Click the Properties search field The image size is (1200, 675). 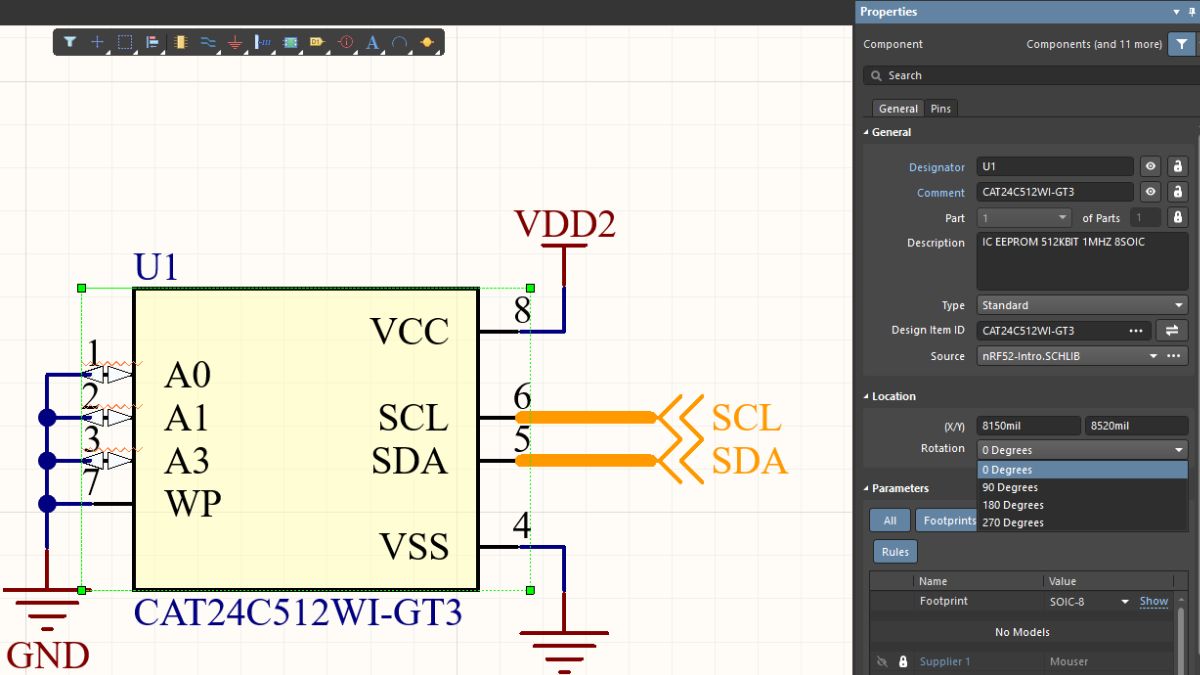coord(1031,75)
